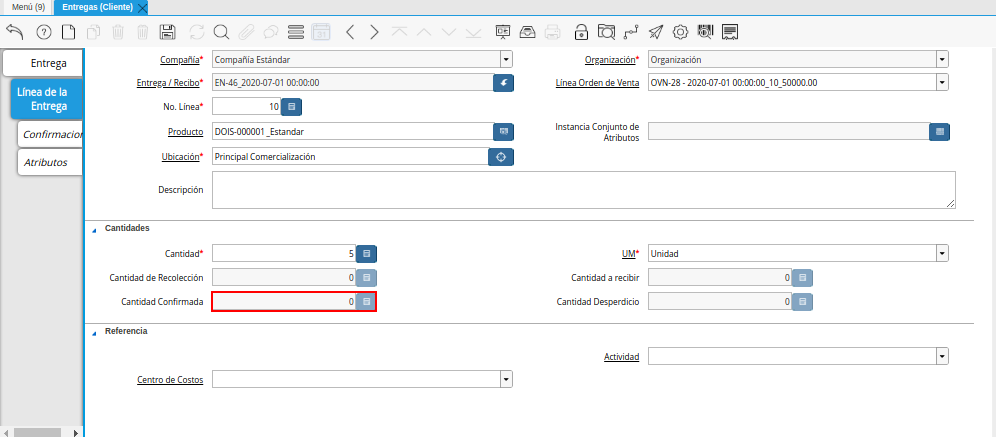The height and width of the screenshot is (437, 996).
Task: Click the Centro de Costos label link
Action: click(x=170, y=380)
